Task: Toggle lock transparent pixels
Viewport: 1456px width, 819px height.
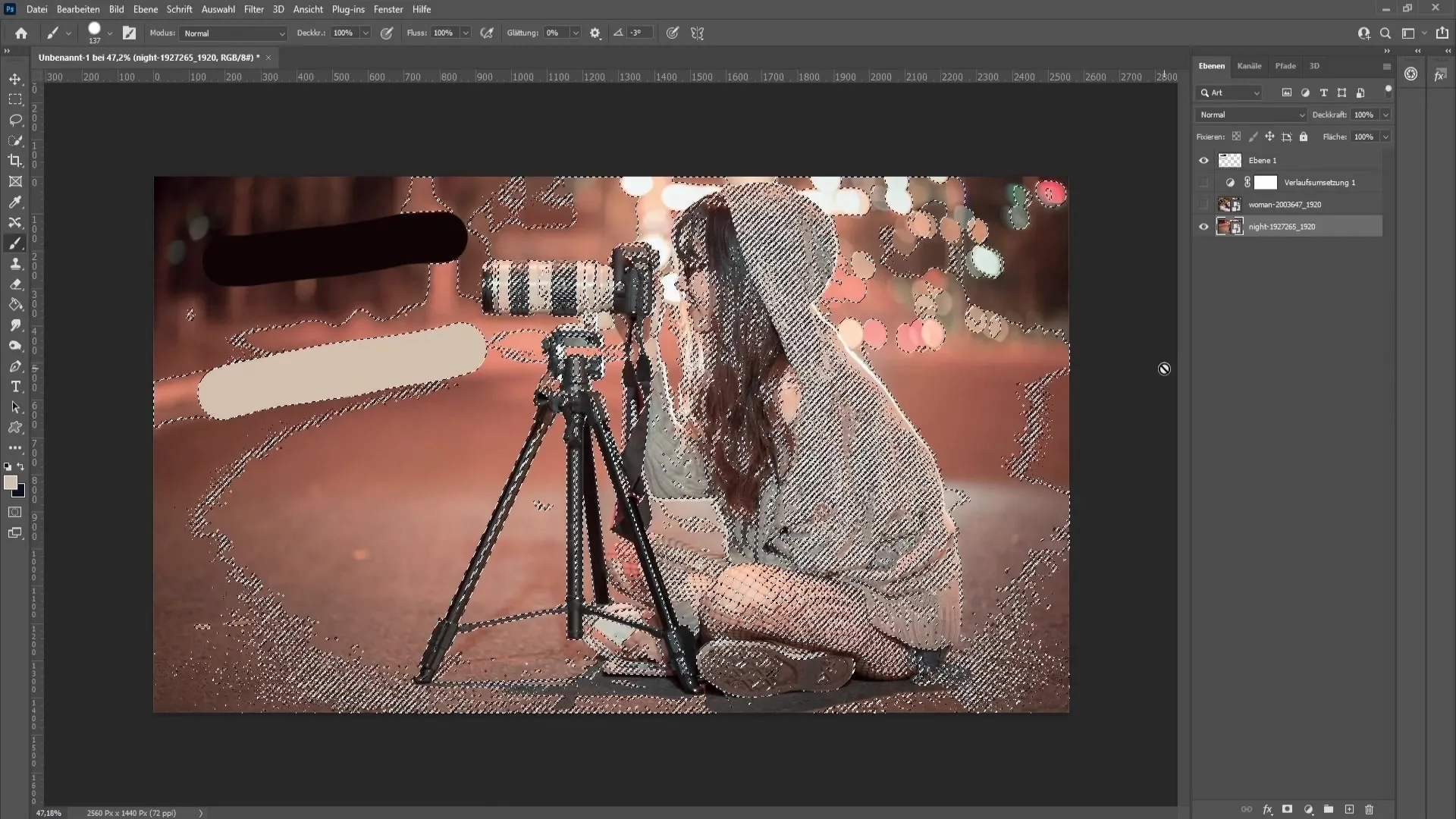Action: (x=1236, y=136)
